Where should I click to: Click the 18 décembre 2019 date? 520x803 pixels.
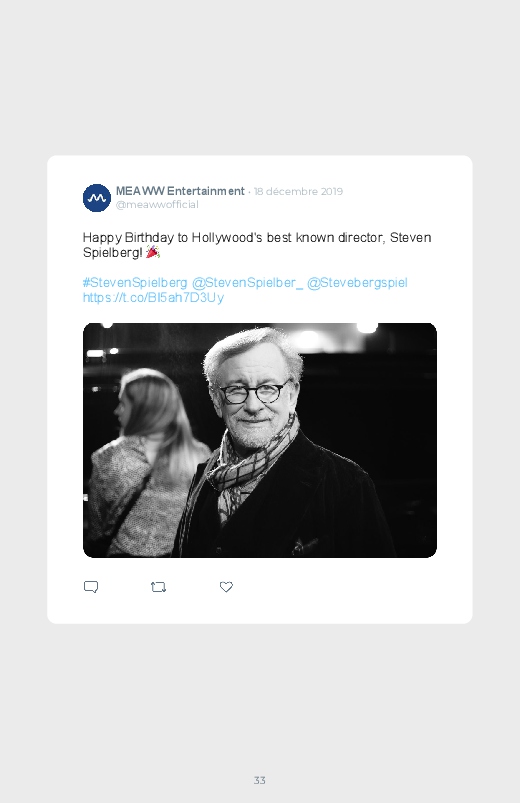pyautogui.click(x=298, y=192)
